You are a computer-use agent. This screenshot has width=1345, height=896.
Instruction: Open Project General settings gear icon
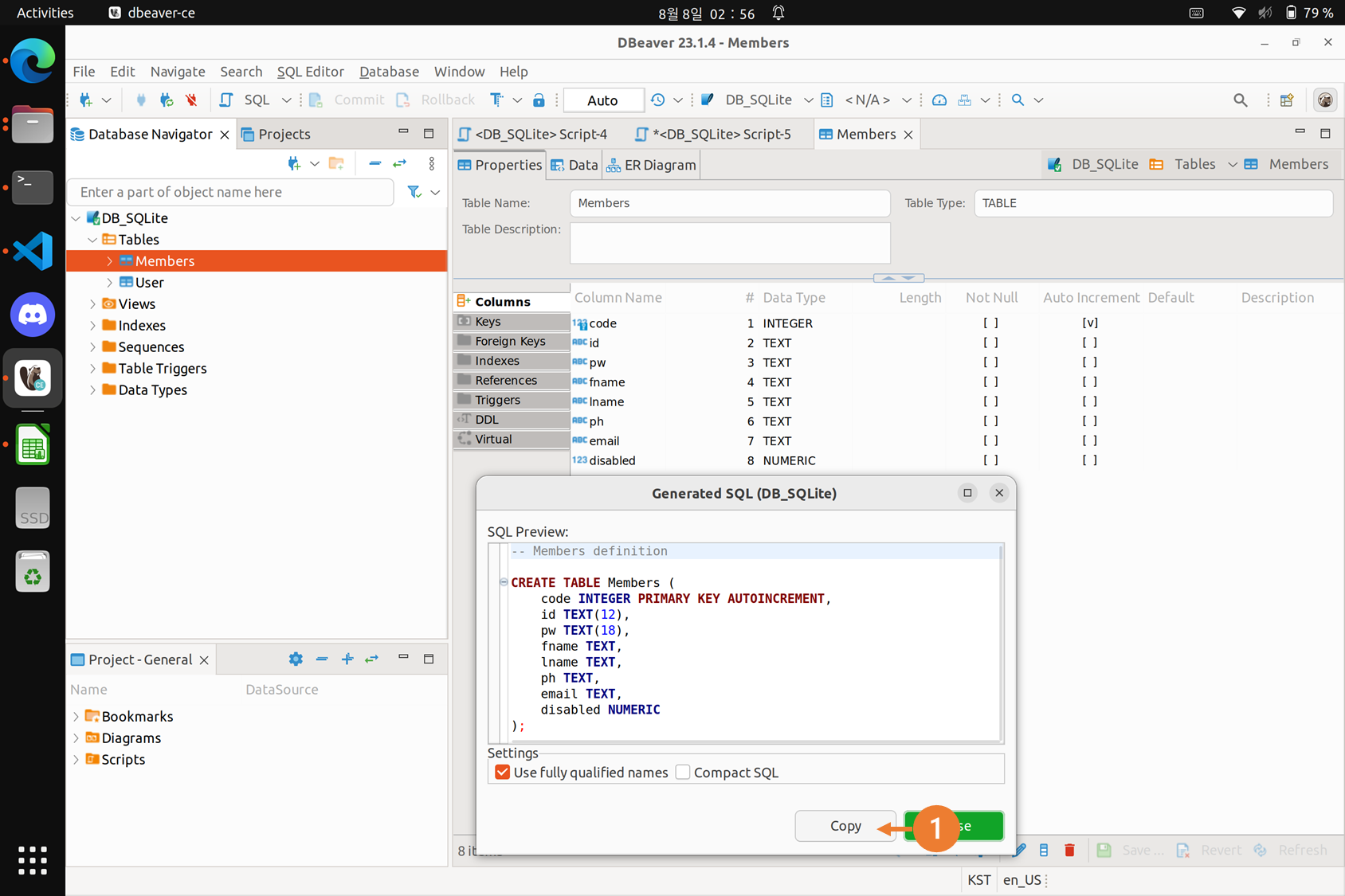296,659
